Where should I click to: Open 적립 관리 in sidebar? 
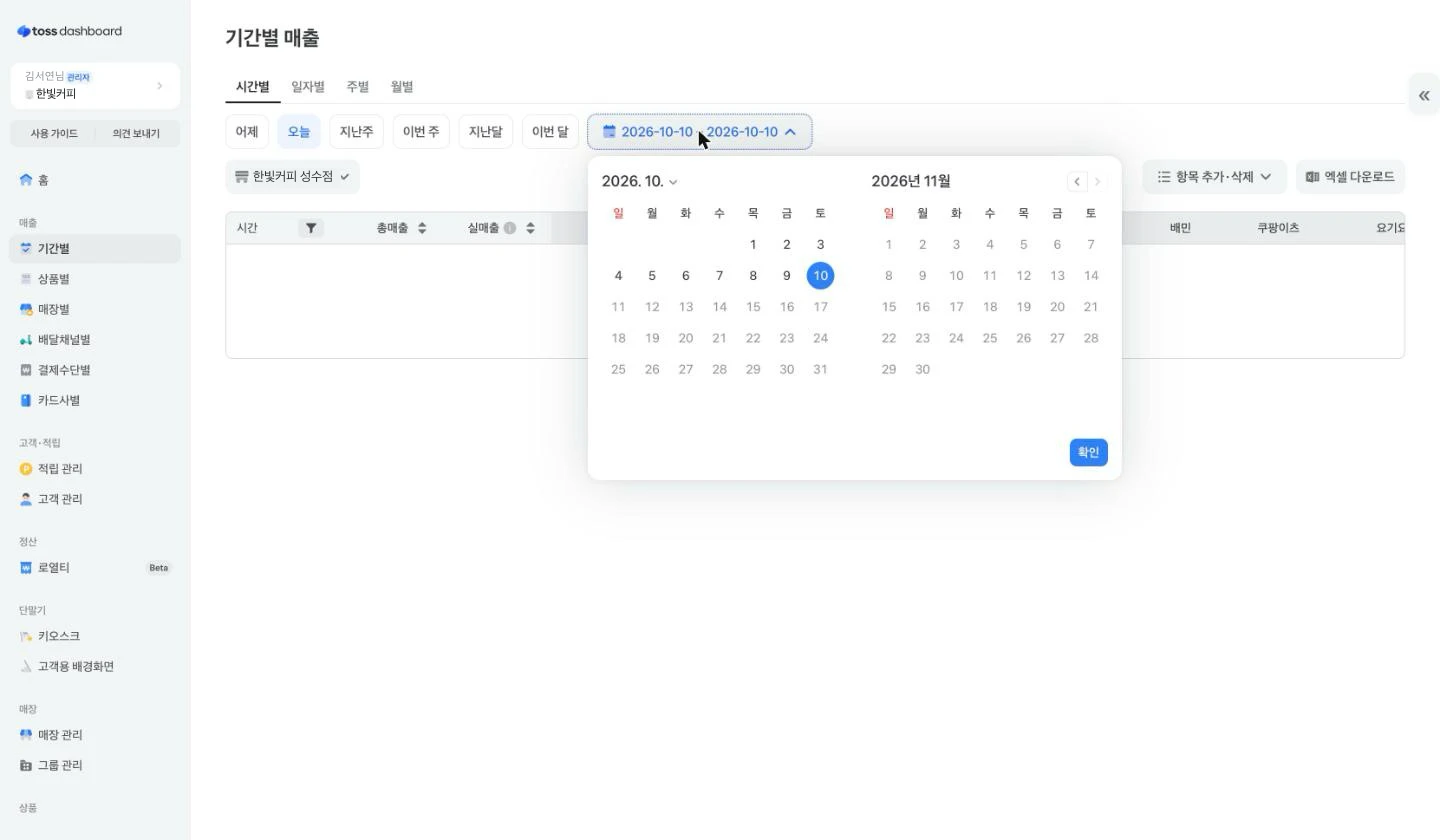[x=95, y=469]
